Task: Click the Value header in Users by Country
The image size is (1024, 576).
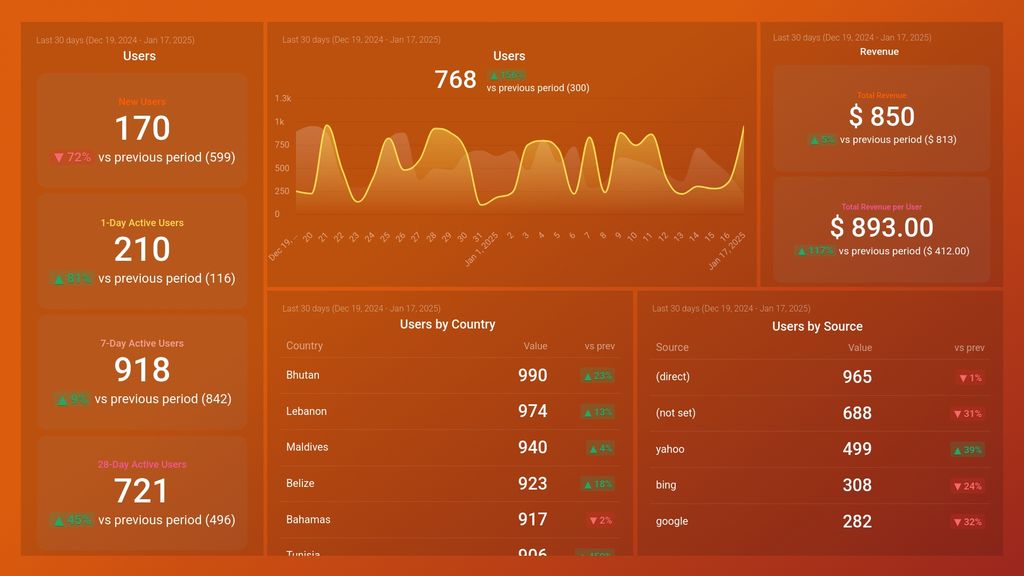Action: [536, 346]
